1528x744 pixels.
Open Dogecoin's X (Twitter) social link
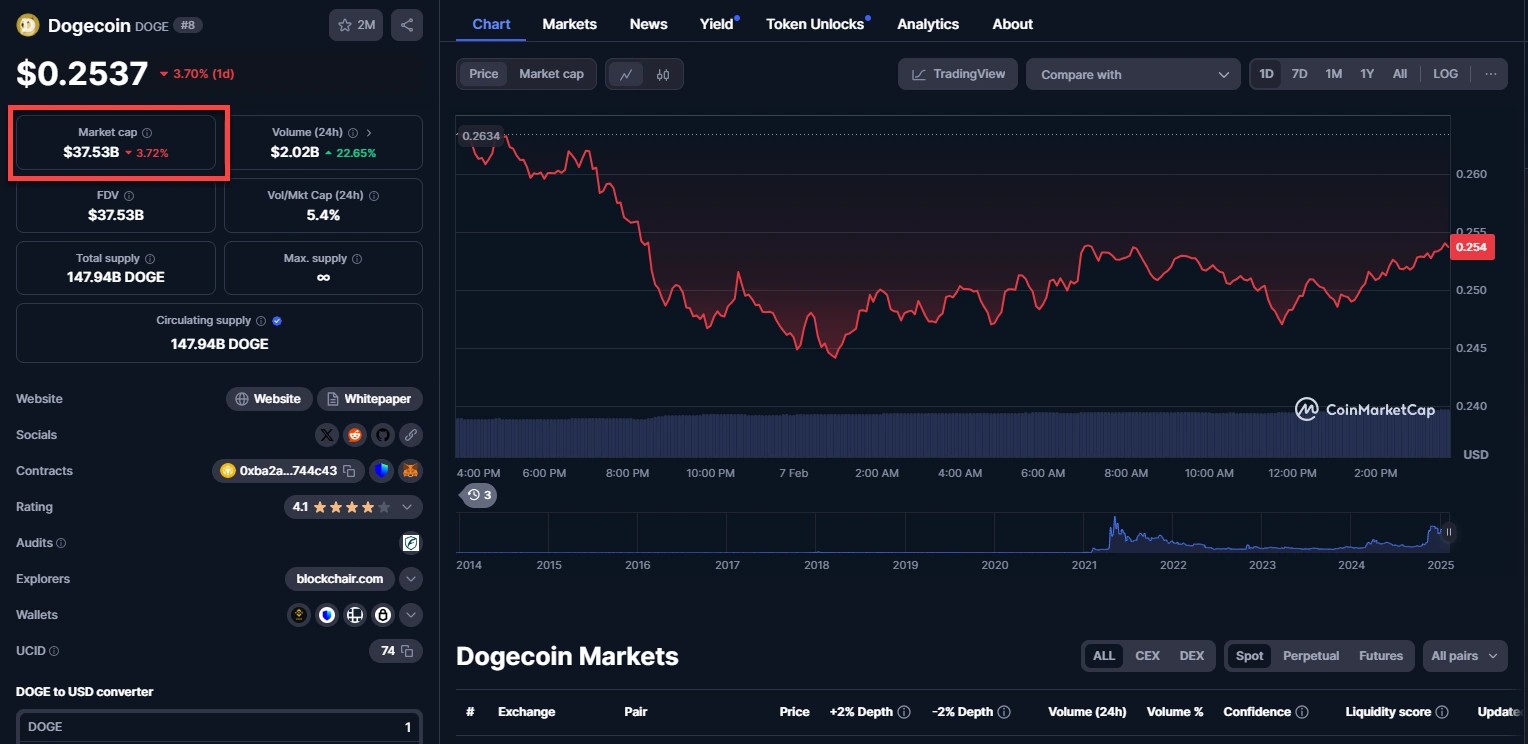tap(327, 435)
